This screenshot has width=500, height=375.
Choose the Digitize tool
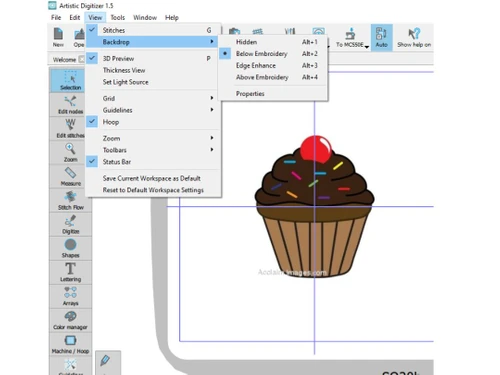tap(70, 224)
